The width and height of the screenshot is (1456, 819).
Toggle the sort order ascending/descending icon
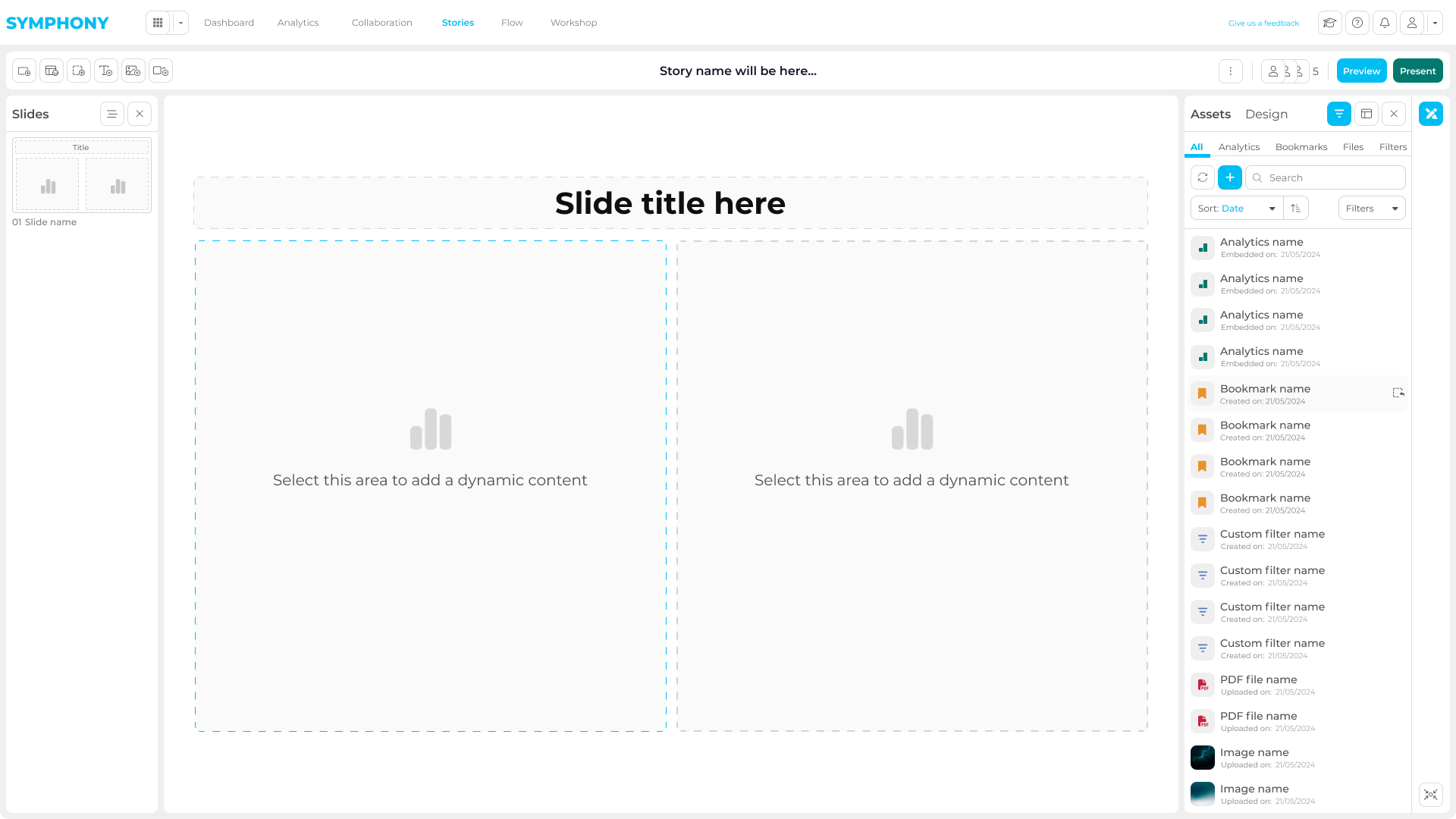tap(1297, 208)
